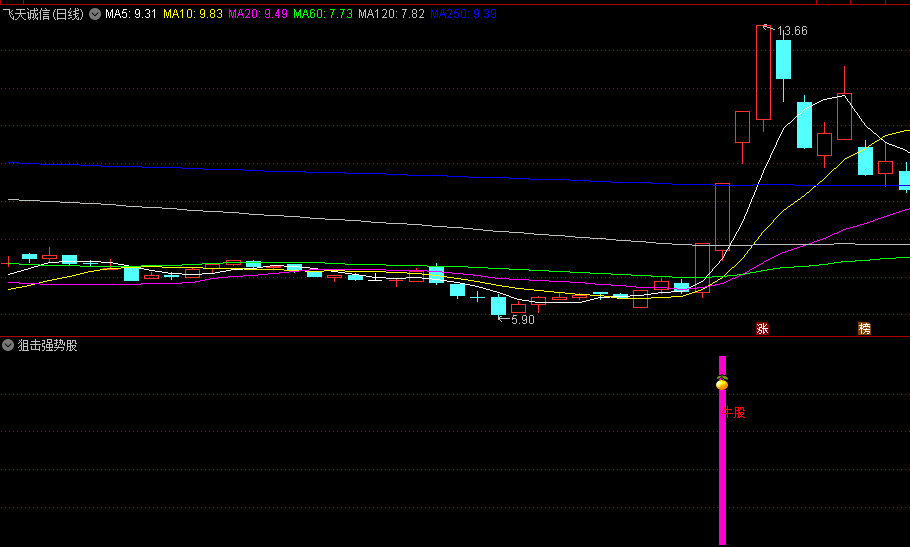The height and width of the screenshot is (547, 910).
Task: Select the magenta signal bar in indicator panel
Action: click(723, 450)
